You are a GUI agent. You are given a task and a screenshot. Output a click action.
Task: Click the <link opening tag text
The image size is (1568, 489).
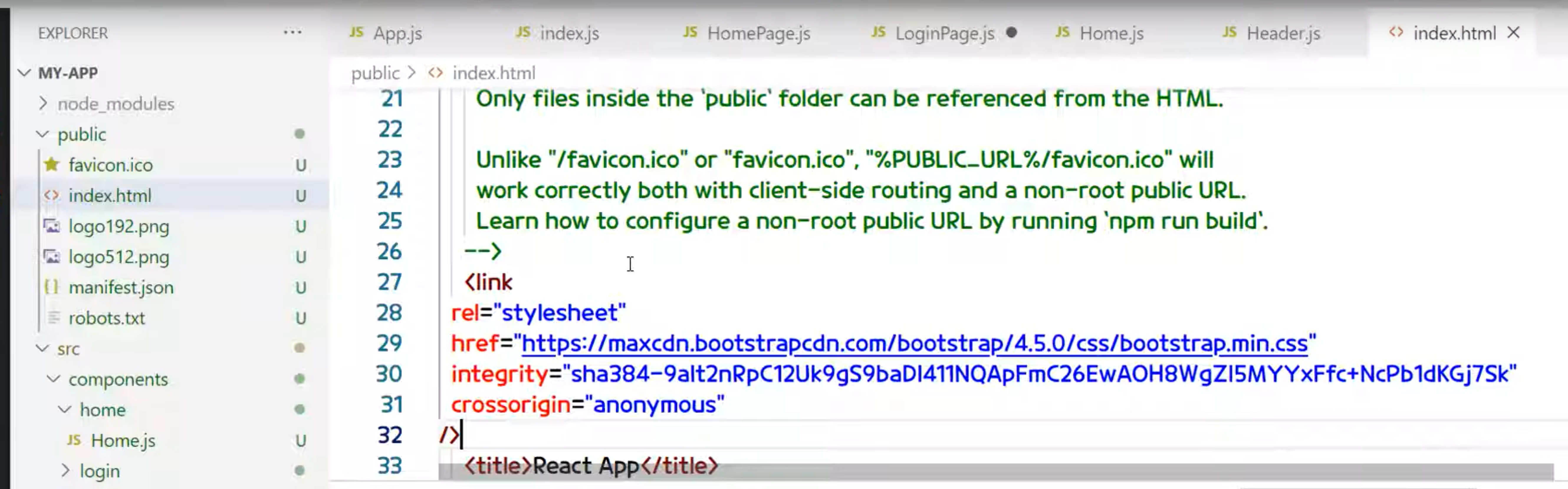(x=488, y=282)
